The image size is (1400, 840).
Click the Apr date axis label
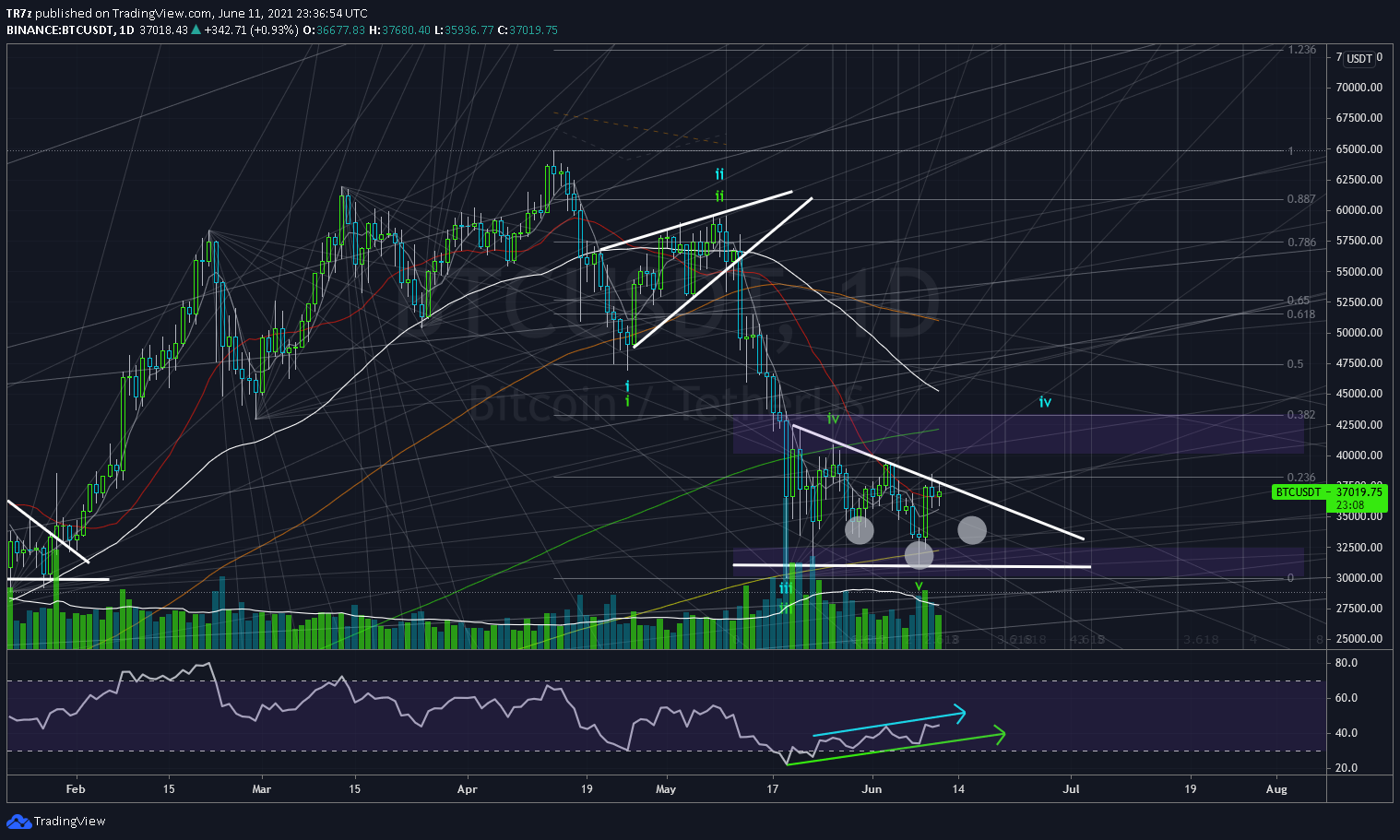(x=468, y=789)
